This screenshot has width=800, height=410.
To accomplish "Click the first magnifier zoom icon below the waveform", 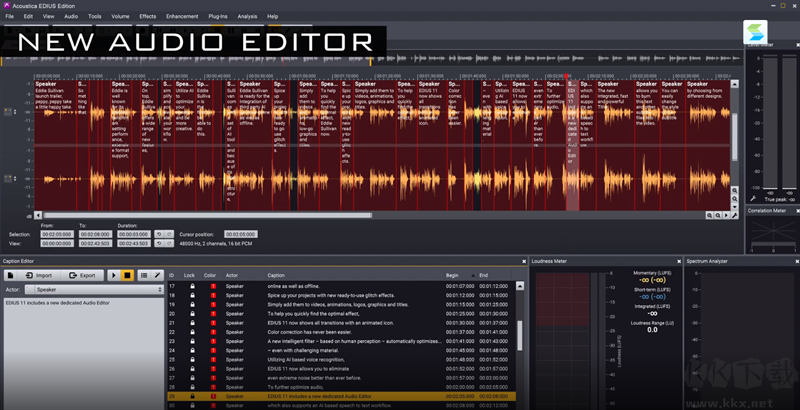I will coord(710,215).
